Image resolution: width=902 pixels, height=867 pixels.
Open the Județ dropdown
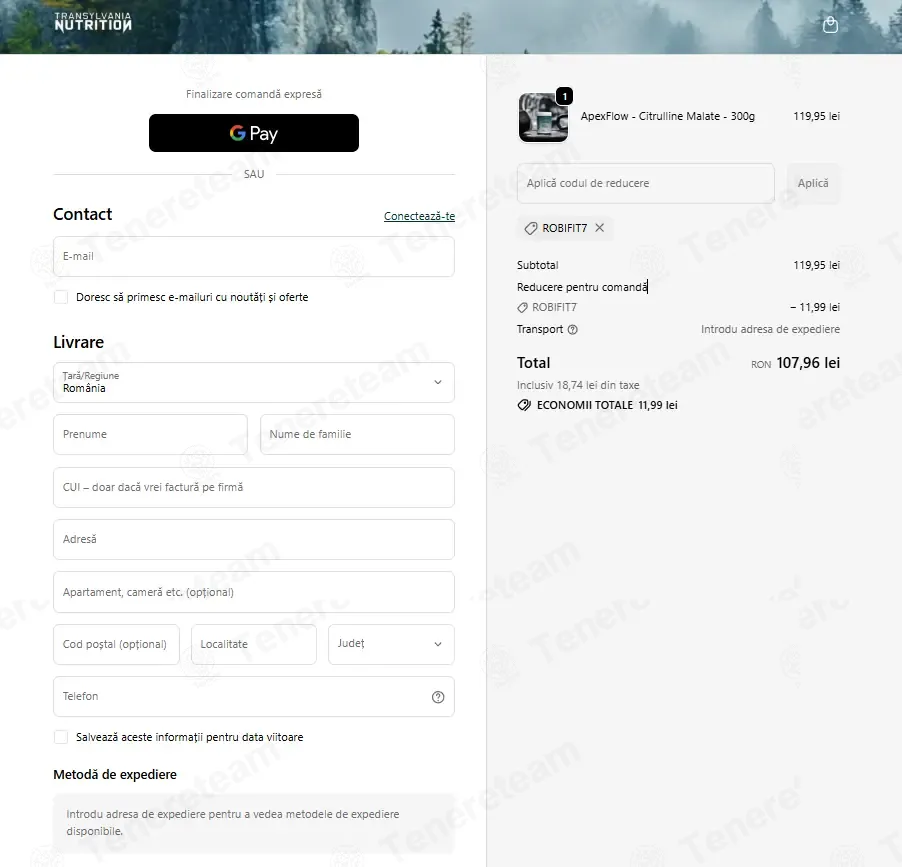click(391, 644)
